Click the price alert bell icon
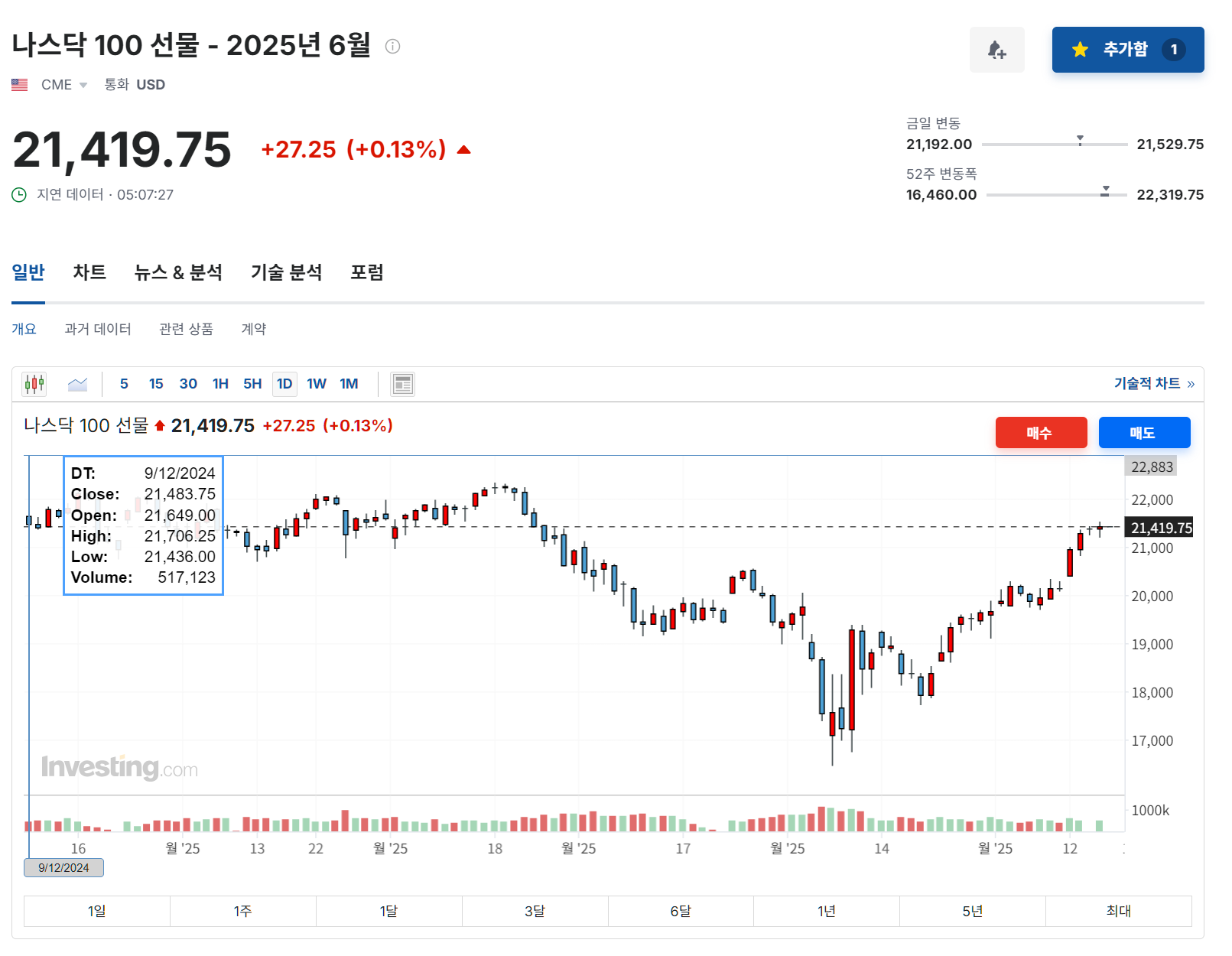Screen dimensions: 1232x956 997,49
